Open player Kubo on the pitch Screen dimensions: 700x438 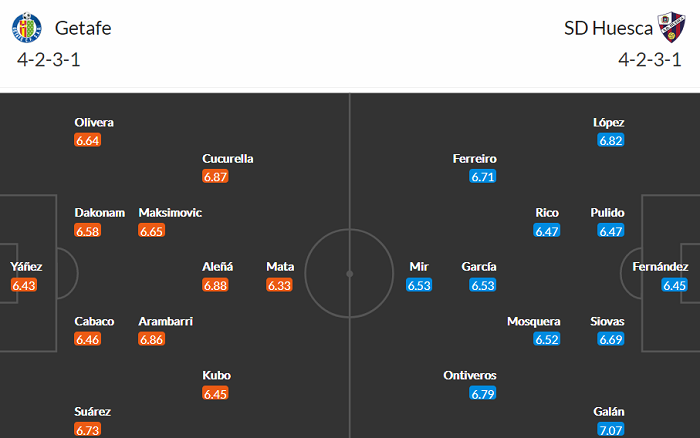tap(216, 376)
